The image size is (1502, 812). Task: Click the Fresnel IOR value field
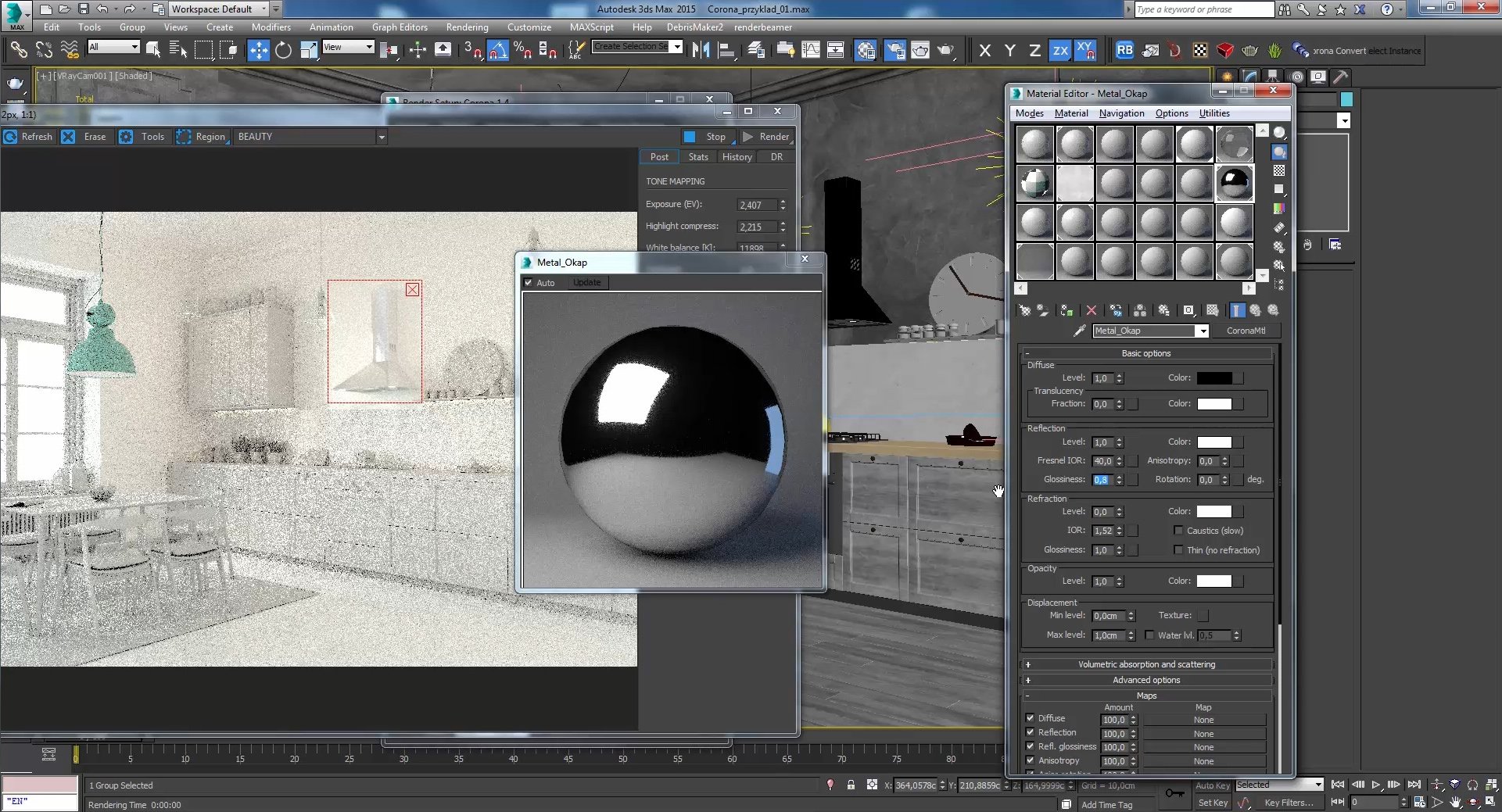1102,461
